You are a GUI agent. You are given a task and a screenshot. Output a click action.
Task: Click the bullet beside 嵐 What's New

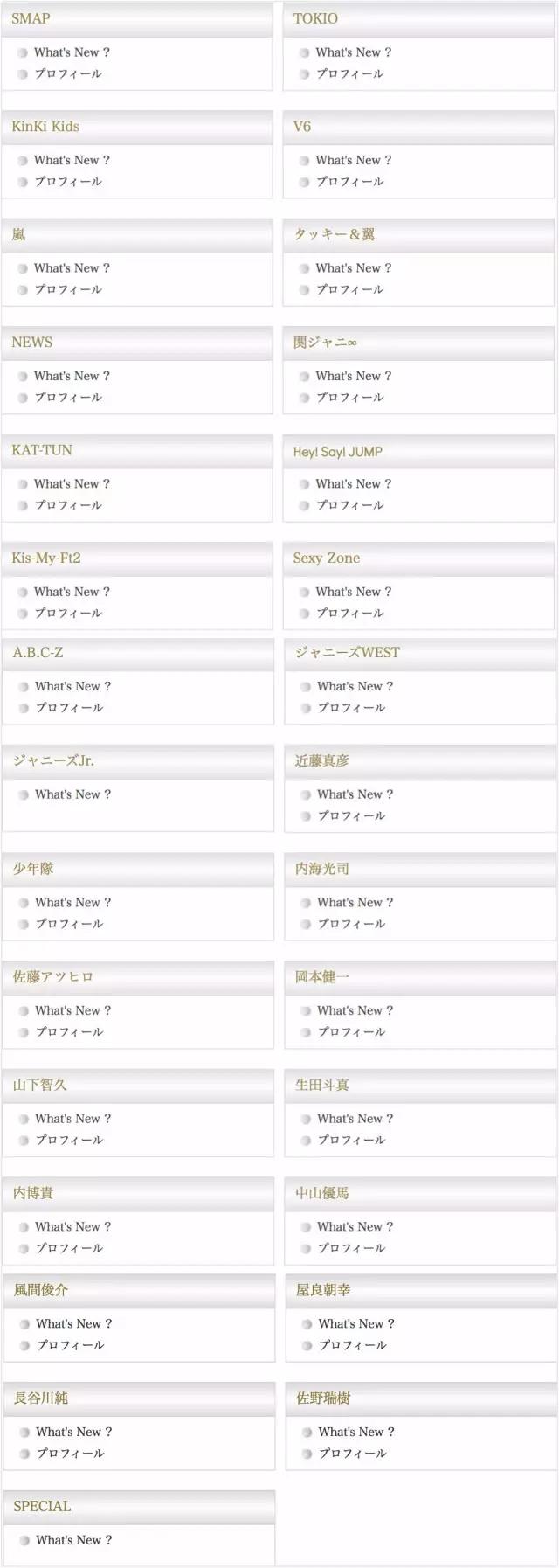coord(23,268)
